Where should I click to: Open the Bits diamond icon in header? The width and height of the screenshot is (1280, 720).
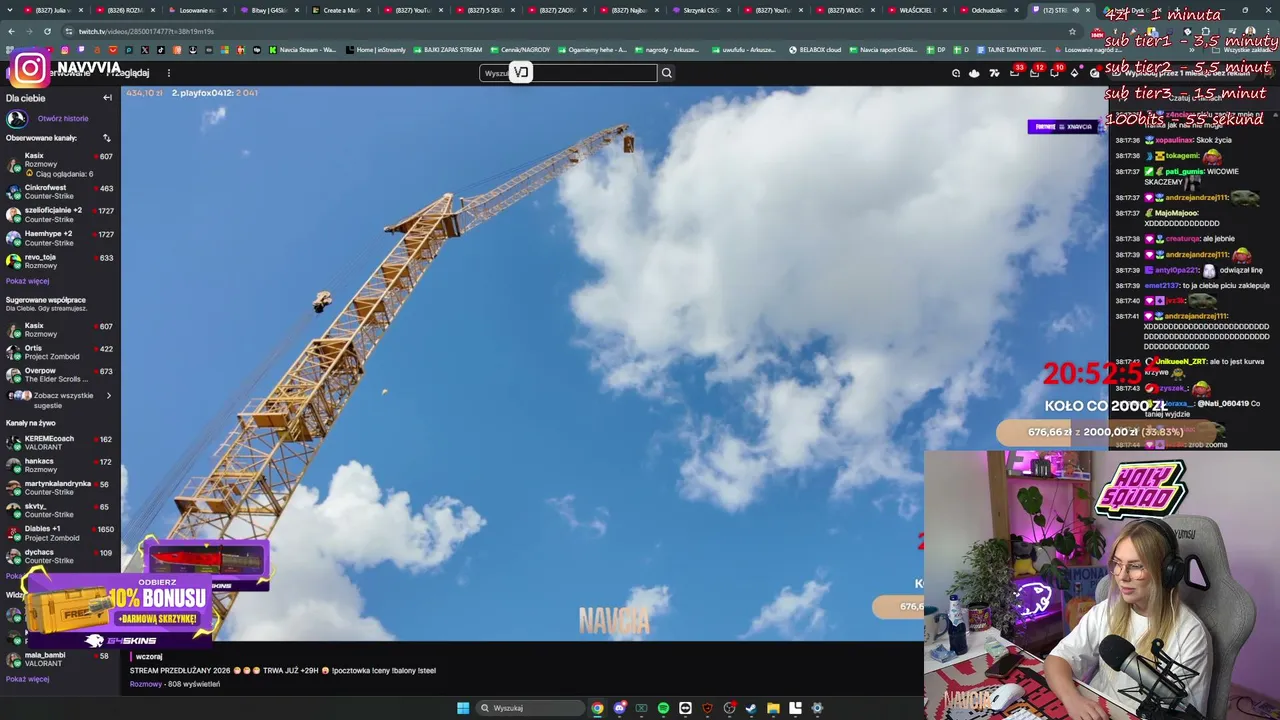(1075, 73)
